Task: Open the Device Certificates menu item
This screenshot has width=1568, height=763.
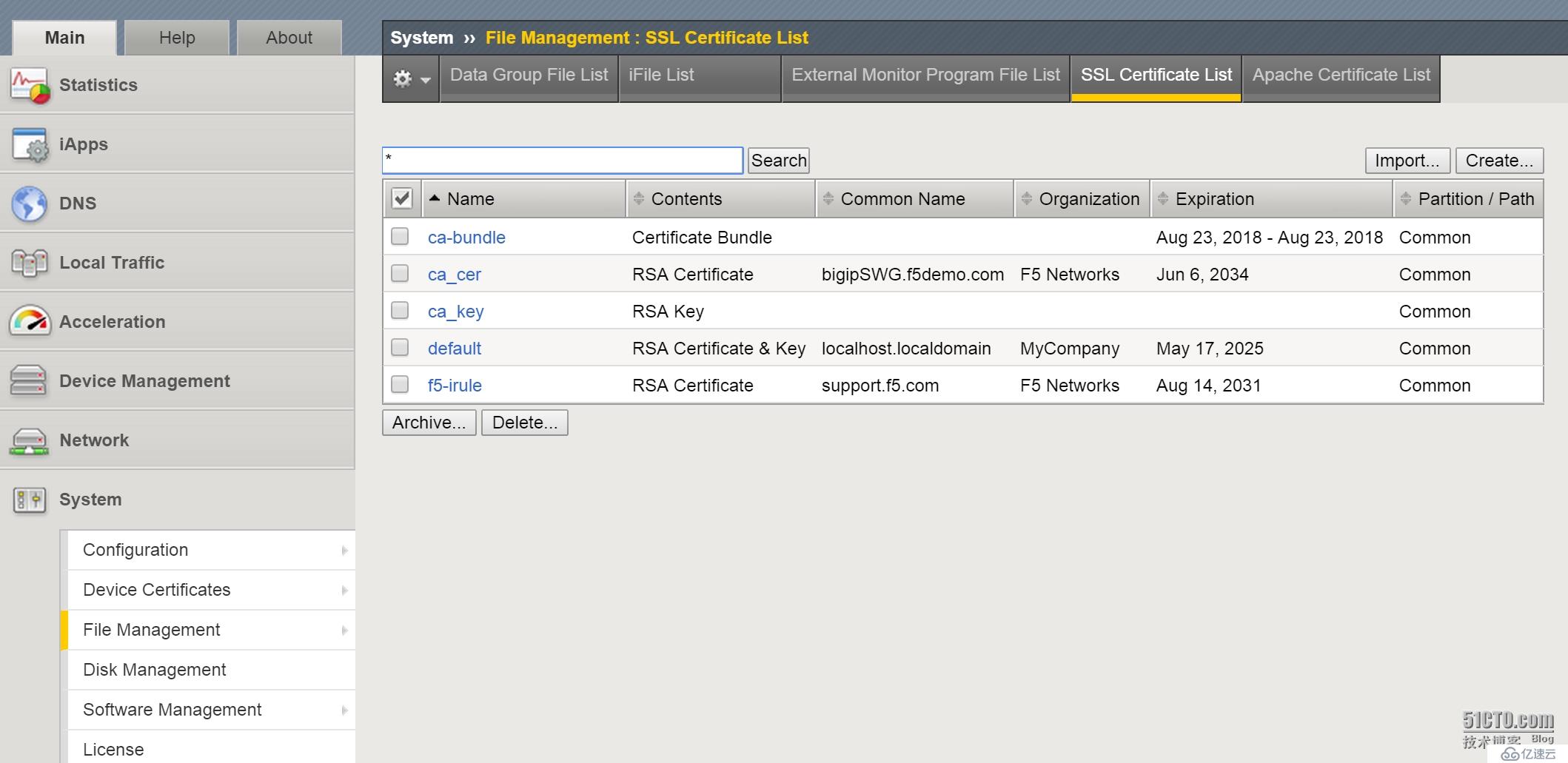Action: (212, 590)
